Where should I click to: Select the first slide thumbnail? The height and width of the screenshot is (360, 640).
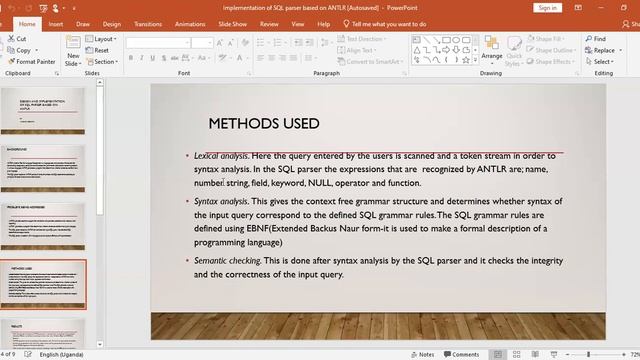(x=43, y=111)
